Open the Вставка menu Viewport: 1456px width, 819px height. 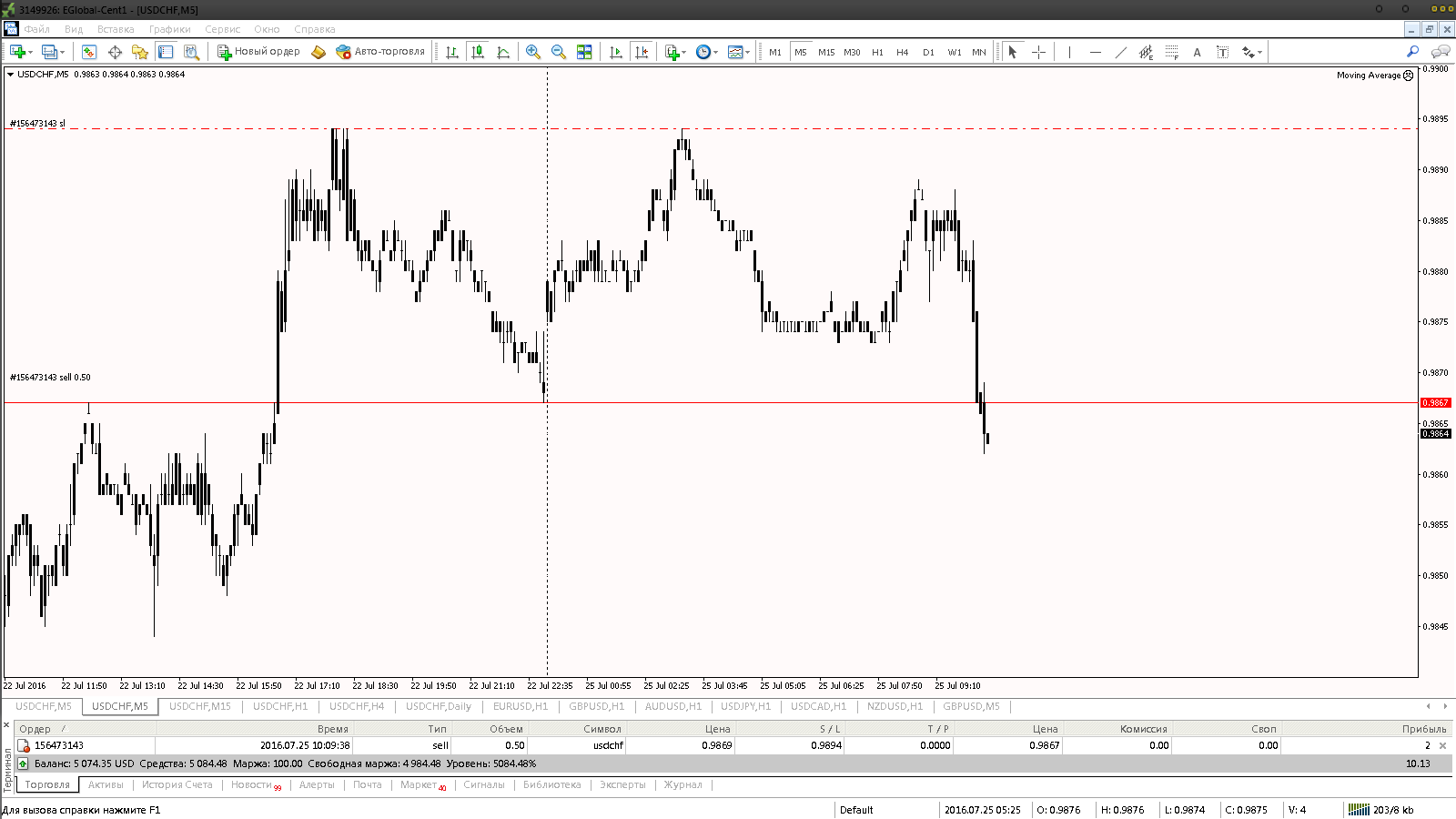[116, 29]
